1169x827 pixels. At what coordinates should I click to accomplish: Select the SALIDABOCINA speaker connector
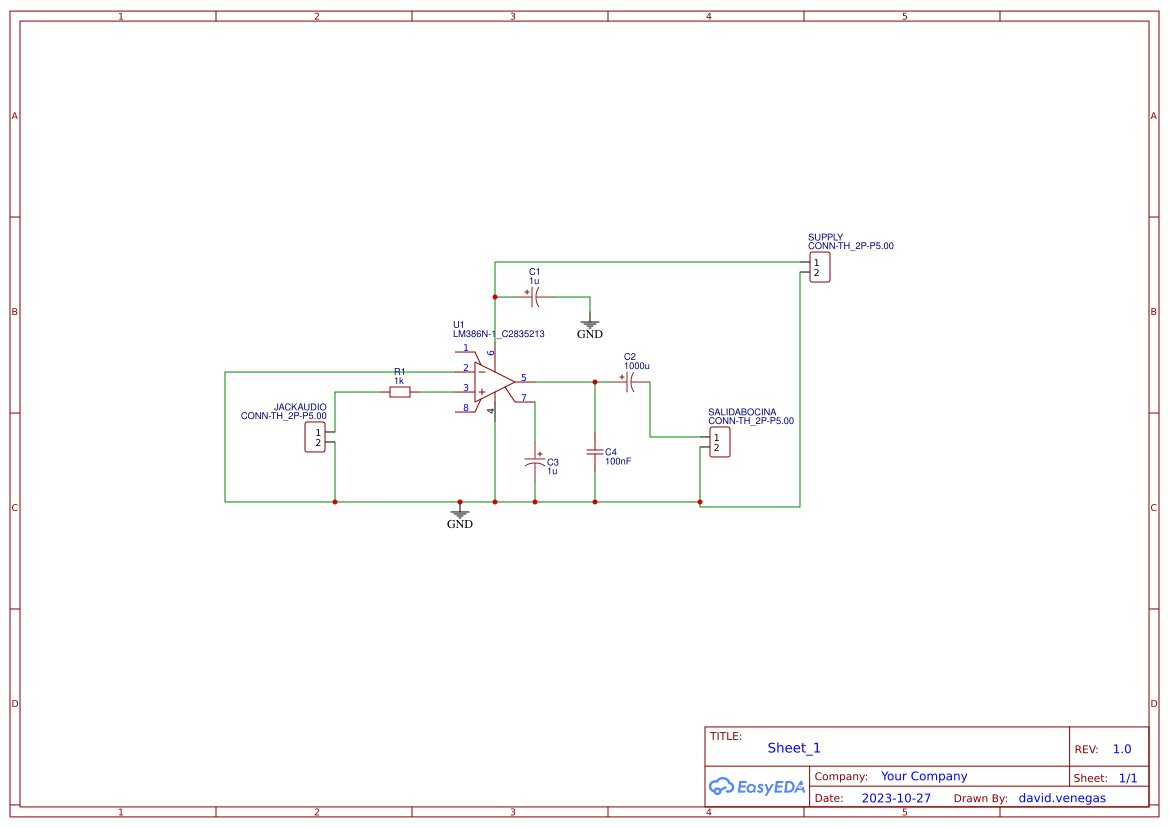pyautogui.click(x=719, y=441)
